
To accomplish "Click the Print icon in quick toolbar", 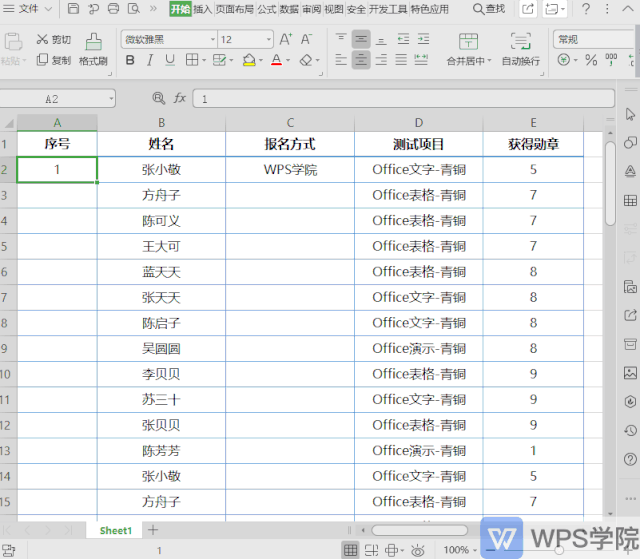I will coord(114,9).
